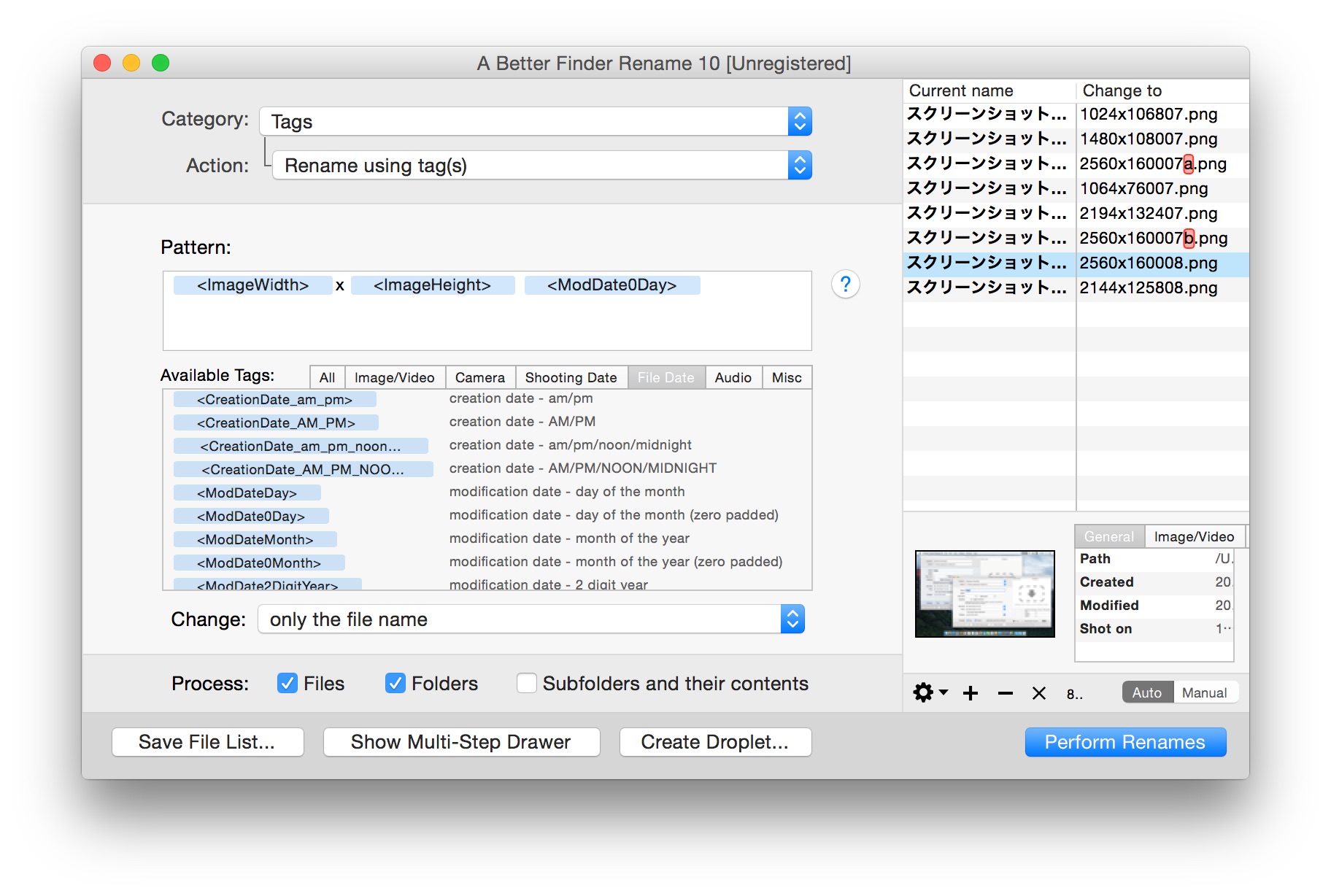Click the empty area of Pattern field

coord(487,324)
